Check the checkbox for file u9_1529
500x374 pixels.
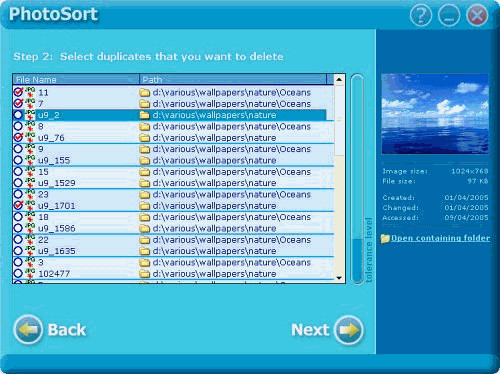(x=18, y=183)
